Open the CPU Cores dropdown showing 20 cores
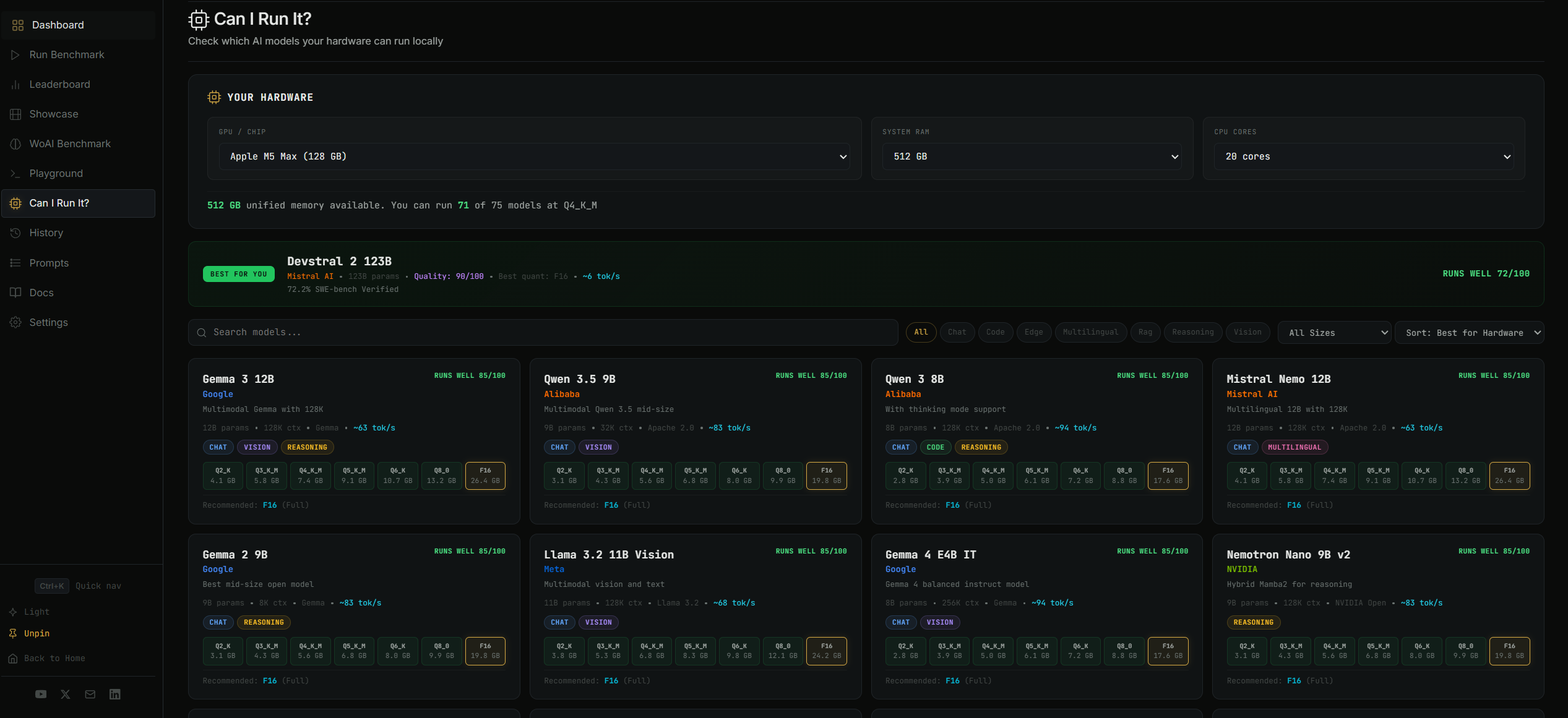 [x=1363, y=156]
